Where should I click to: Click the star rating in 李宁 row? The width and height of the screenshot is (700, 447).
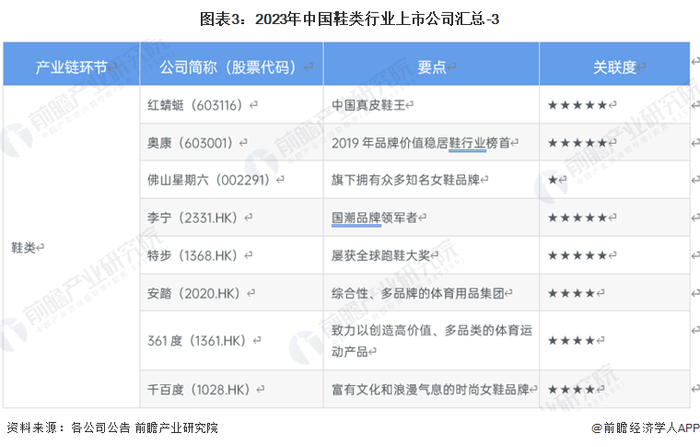click(577, 218)
